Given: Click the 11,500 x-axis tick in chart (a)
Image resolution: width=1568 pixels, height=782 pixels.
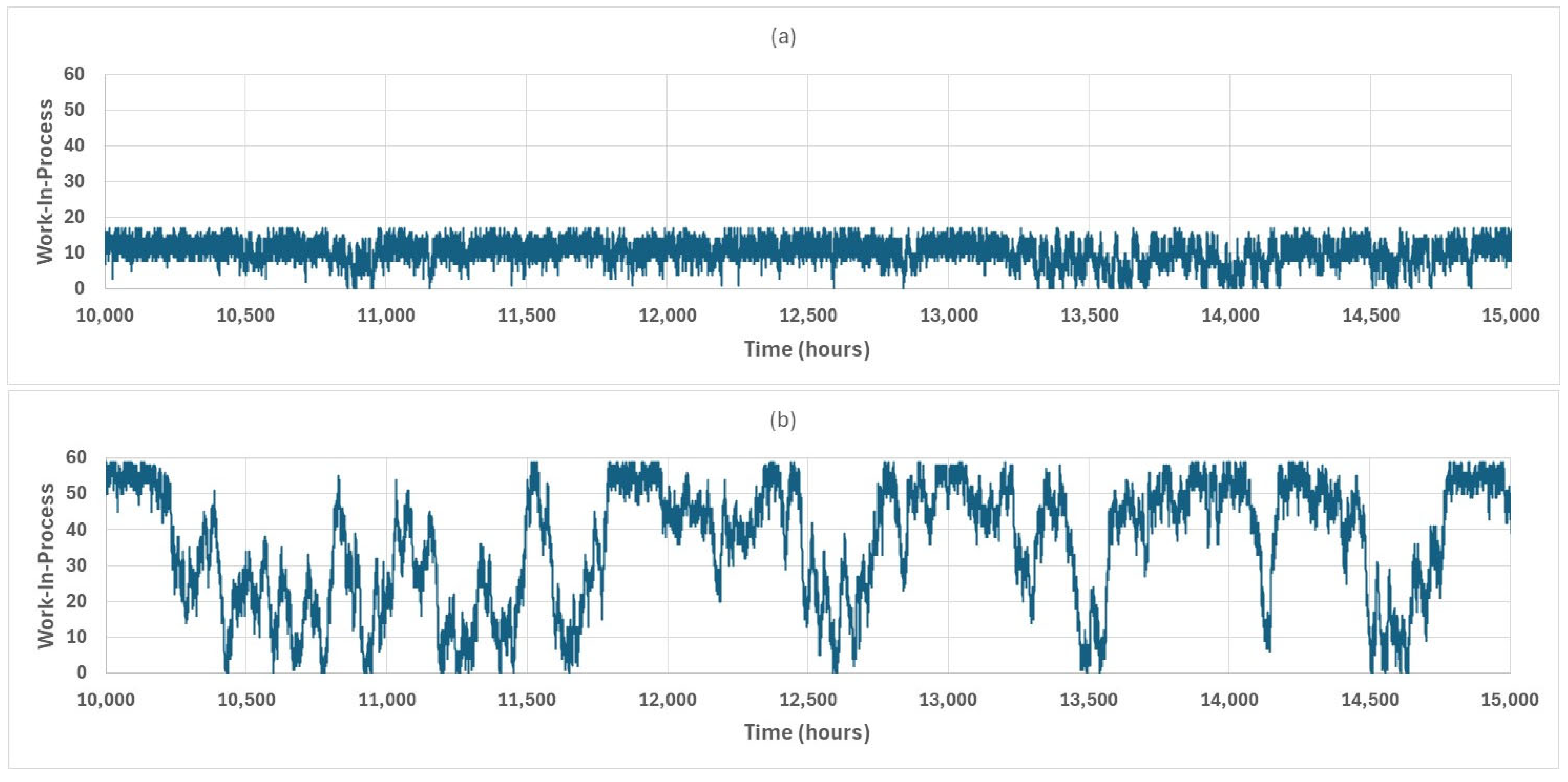Looking at the screenshot, I should coord(526,315).
